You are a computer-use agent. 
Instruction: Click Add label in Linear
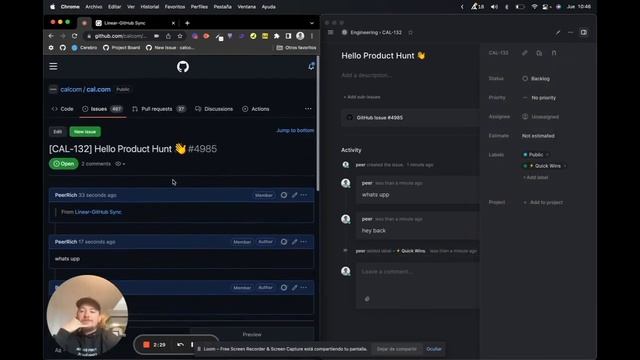[536, 178]
